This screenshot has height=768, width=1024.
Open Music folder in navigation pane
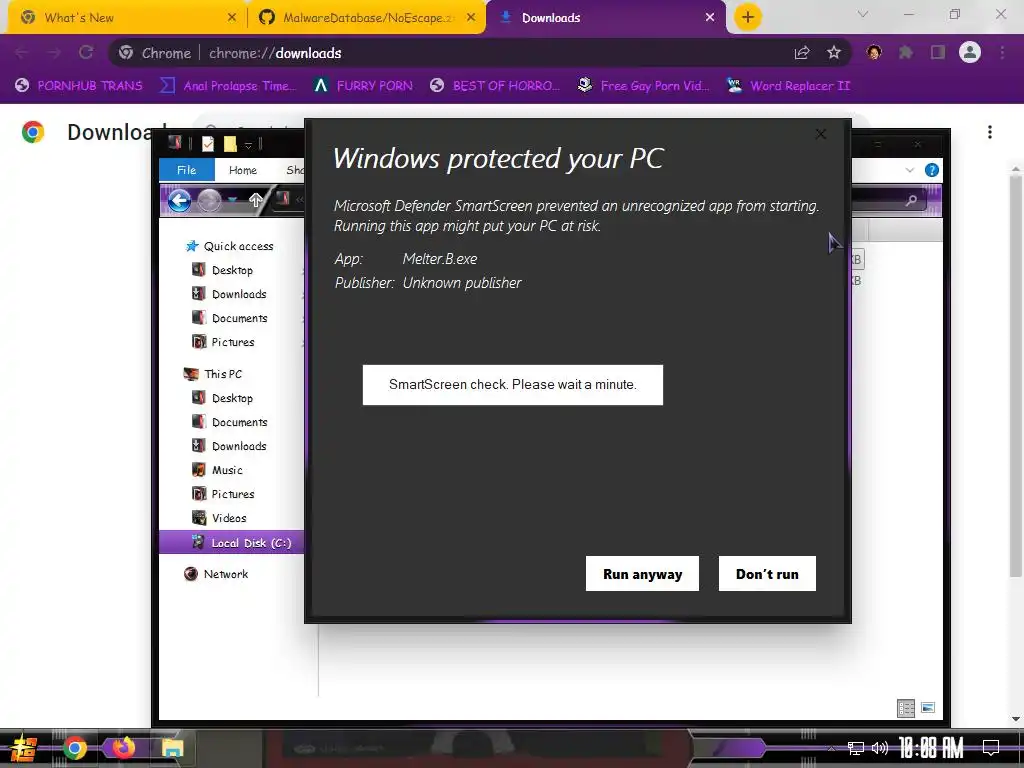pyautogui.click(x=217, y=470)
